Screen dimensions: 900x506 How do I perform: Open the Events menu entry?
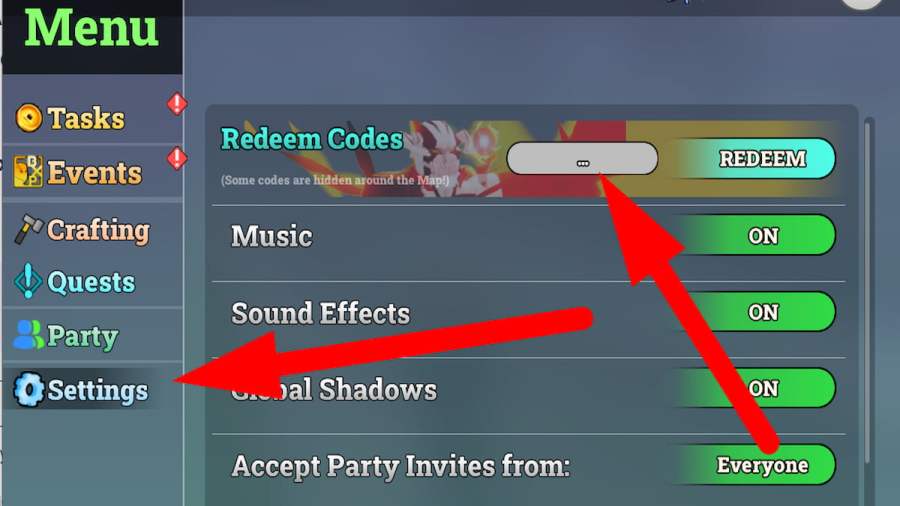click(95, 172)
